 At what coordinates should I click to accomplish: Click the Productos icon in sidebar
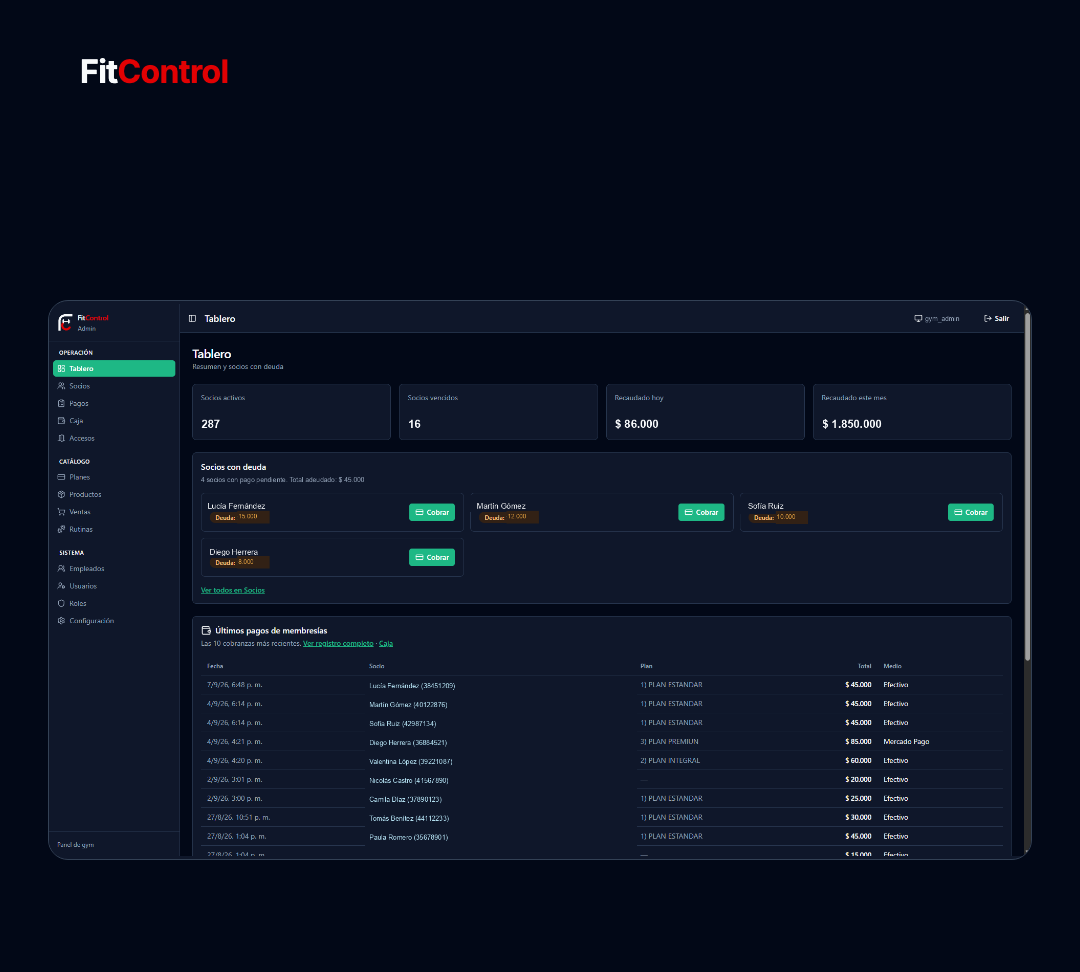(x=61, y=495)
